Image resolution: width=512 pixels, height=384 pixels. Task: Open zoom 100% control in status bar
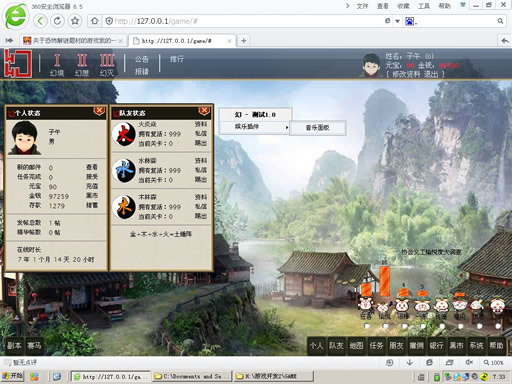pos(493,362)
